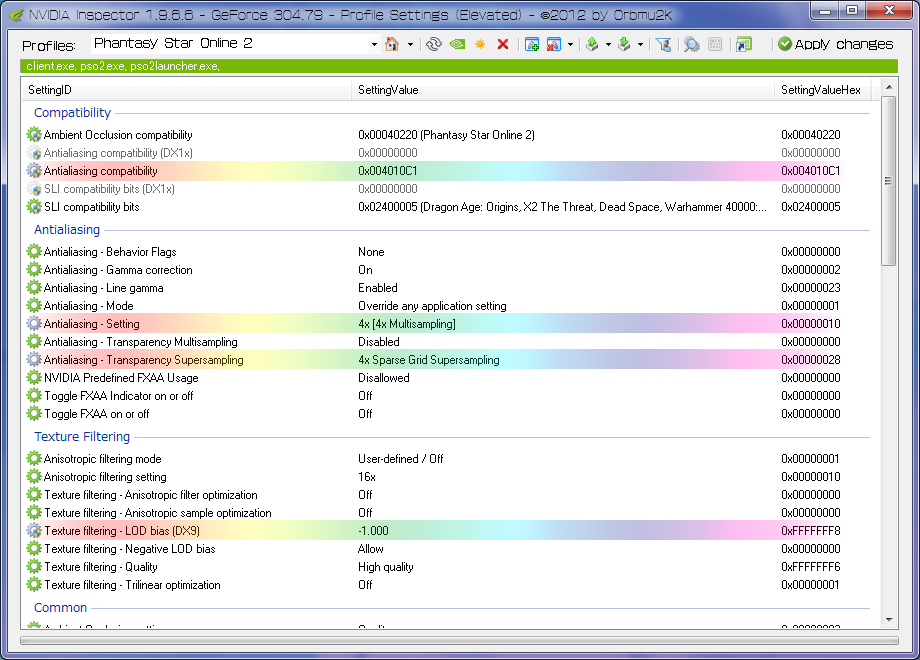Open the dropdown arrow next to the export icon

point(608,44)
